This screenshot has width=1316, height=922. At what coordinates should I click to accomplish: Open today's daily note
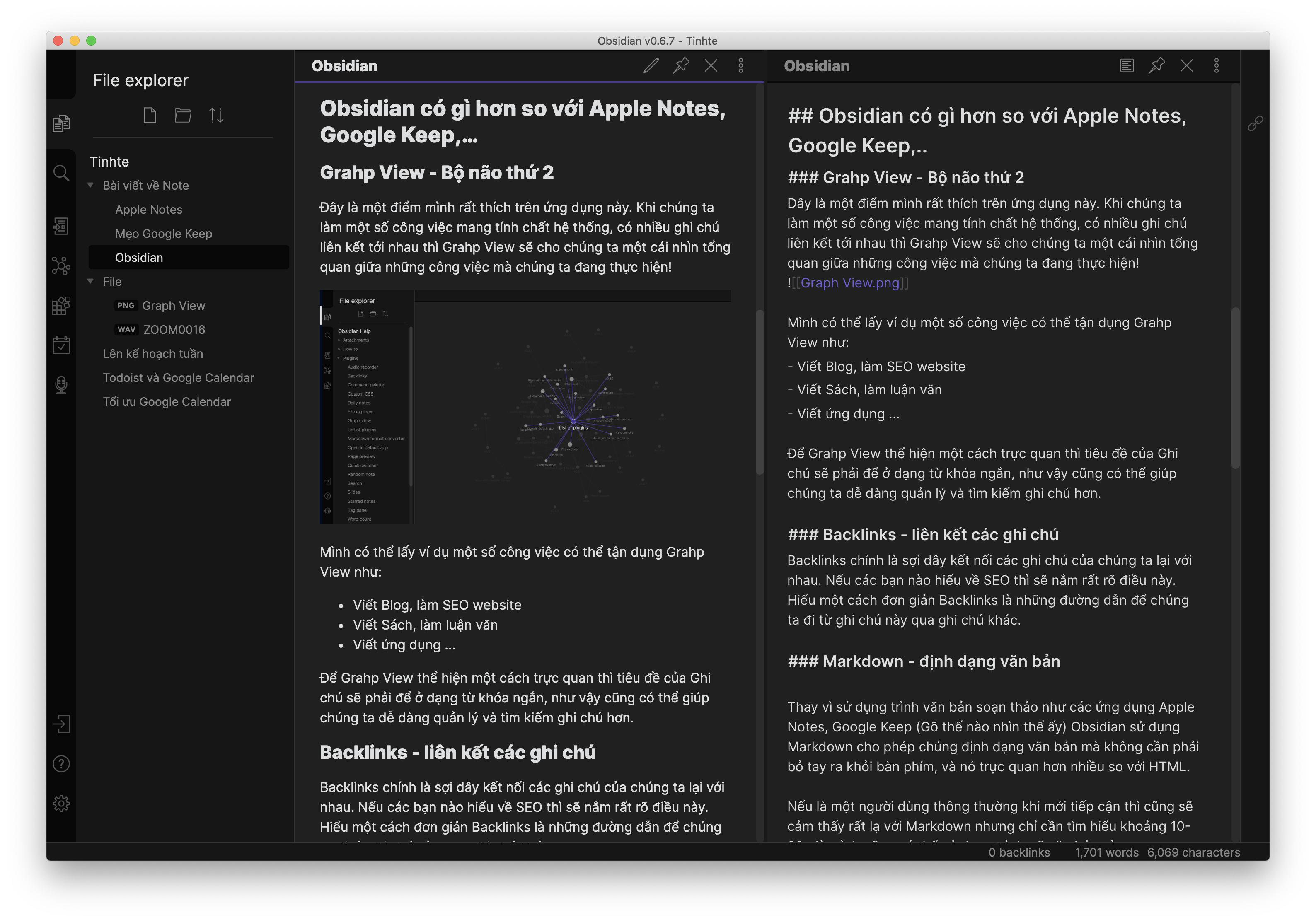click(x=61, y=345)
